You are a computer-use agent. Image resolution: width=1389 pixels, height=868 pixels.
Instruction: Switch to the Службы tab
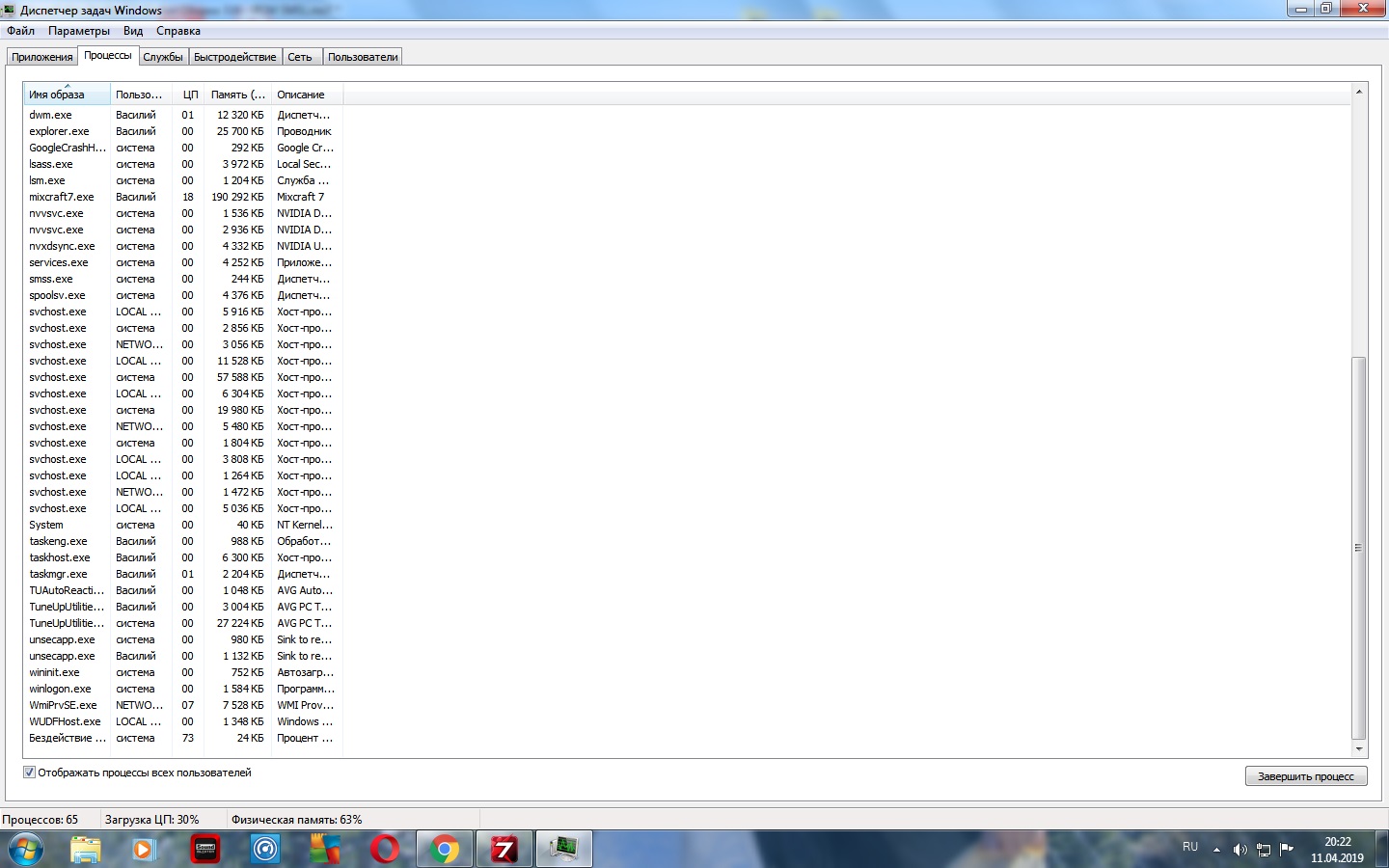point(163,57)
